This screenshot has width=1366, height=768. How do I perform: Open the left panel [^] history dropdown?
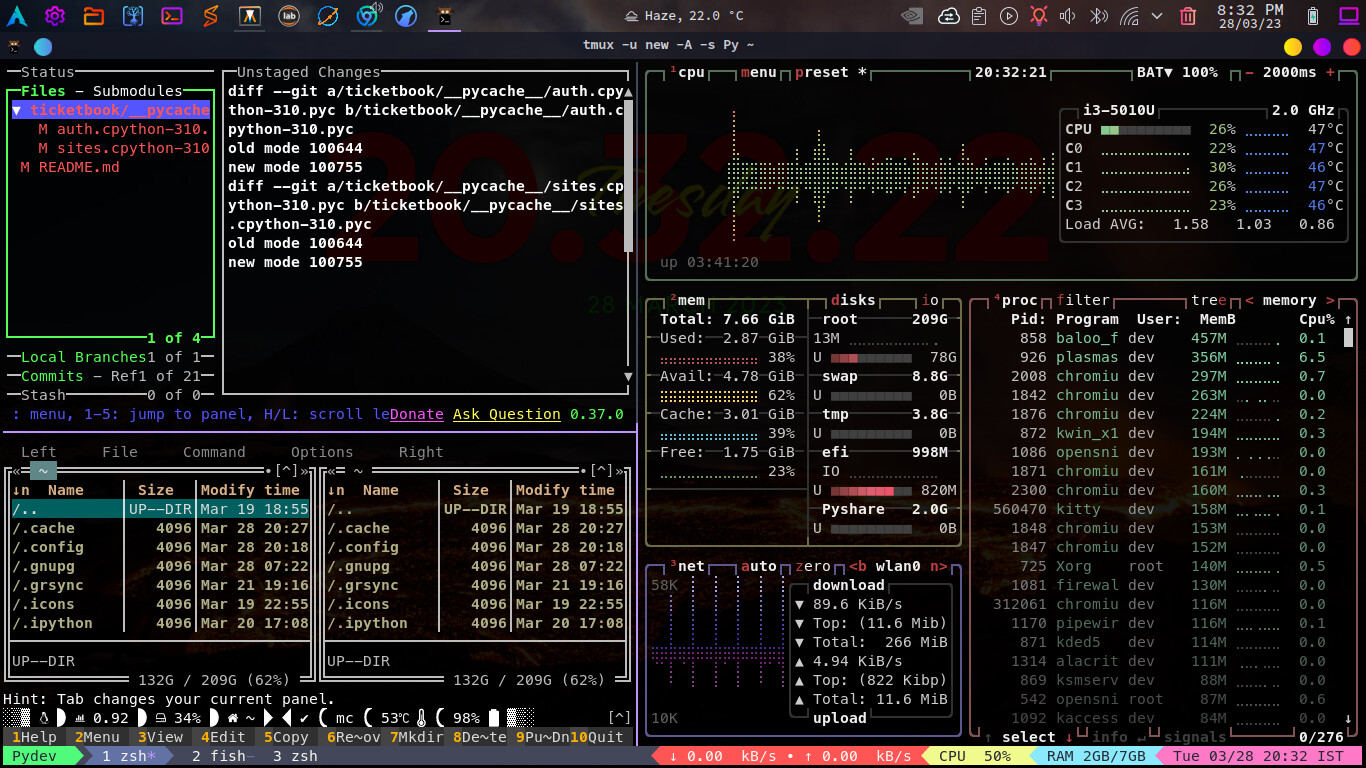tap(286, 471)
